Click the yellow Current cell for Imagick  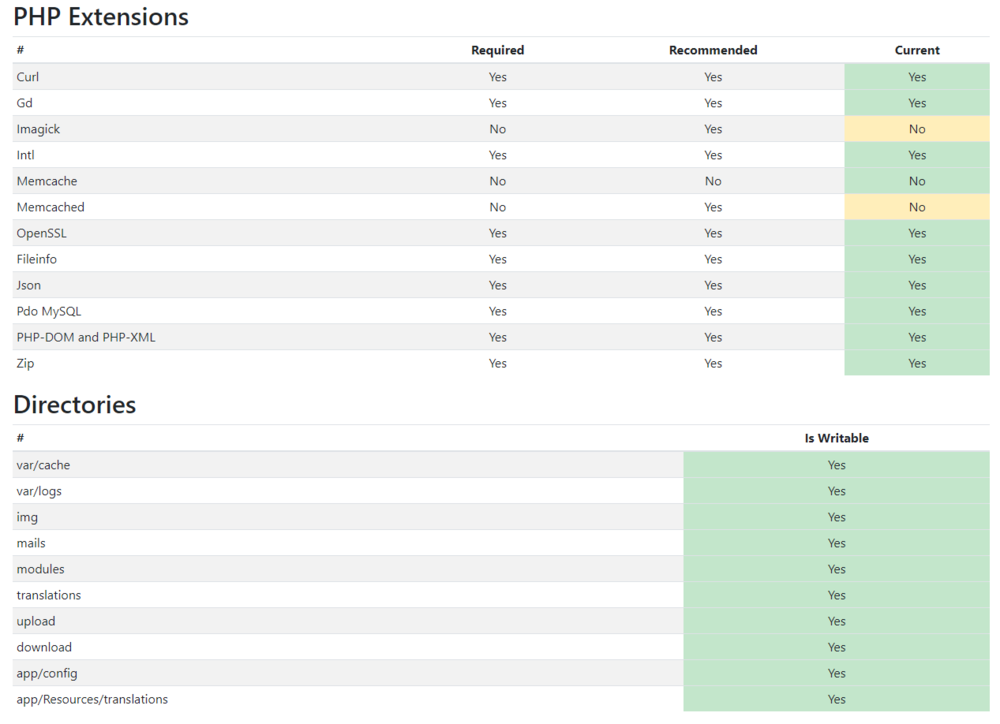(x=917, y=129)
